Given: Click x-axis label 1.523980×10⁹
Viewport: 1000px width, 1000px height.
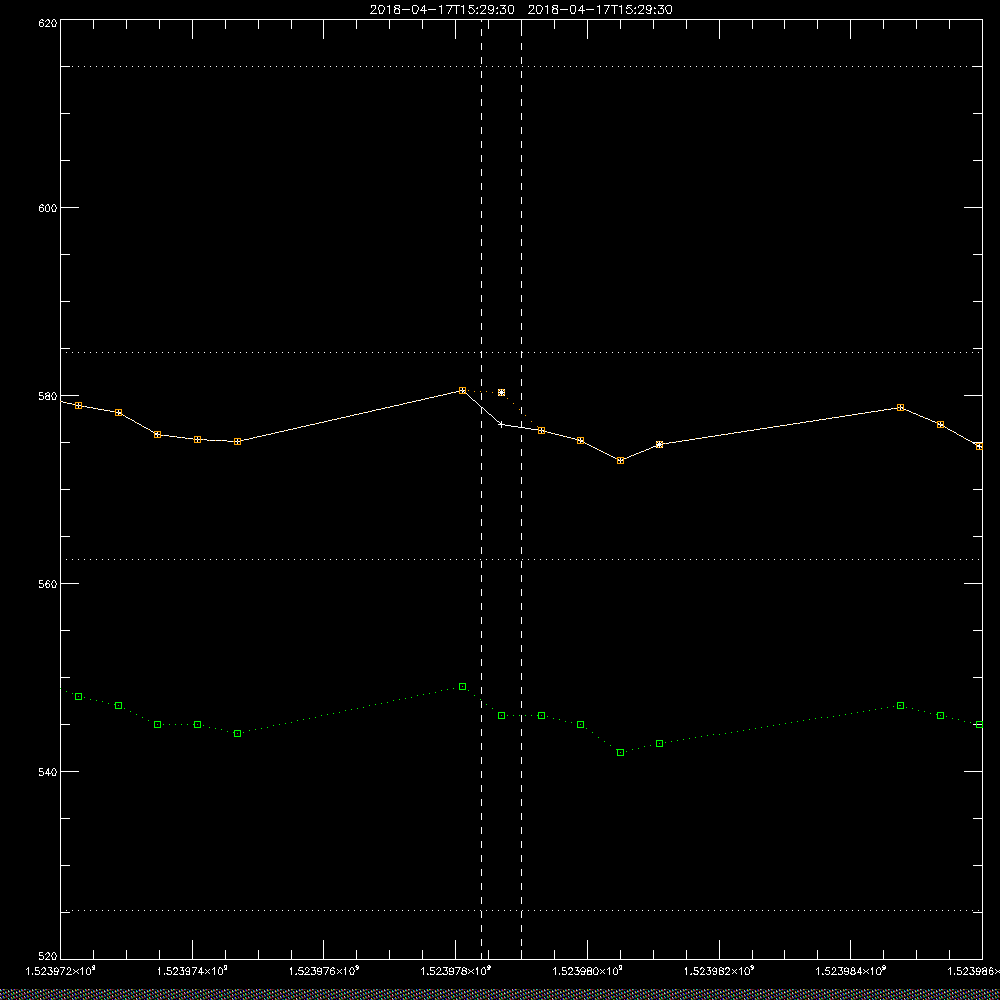Looking at the screenshot, I should [587, 971].
